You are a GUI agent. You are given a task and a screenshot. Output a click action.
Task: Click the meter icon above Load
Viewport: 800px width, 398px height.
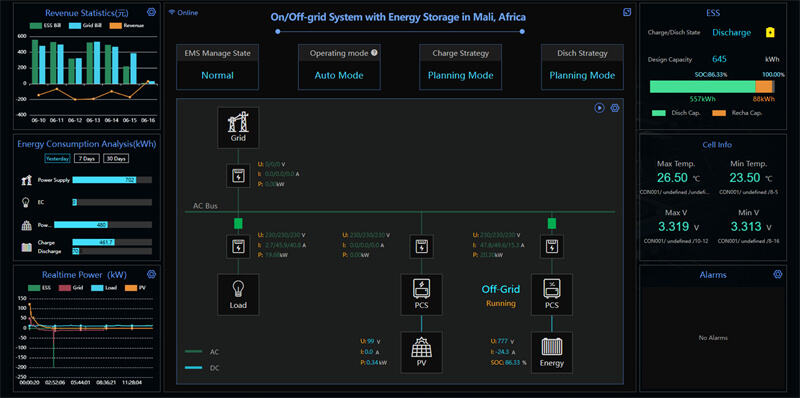[238, 246]
